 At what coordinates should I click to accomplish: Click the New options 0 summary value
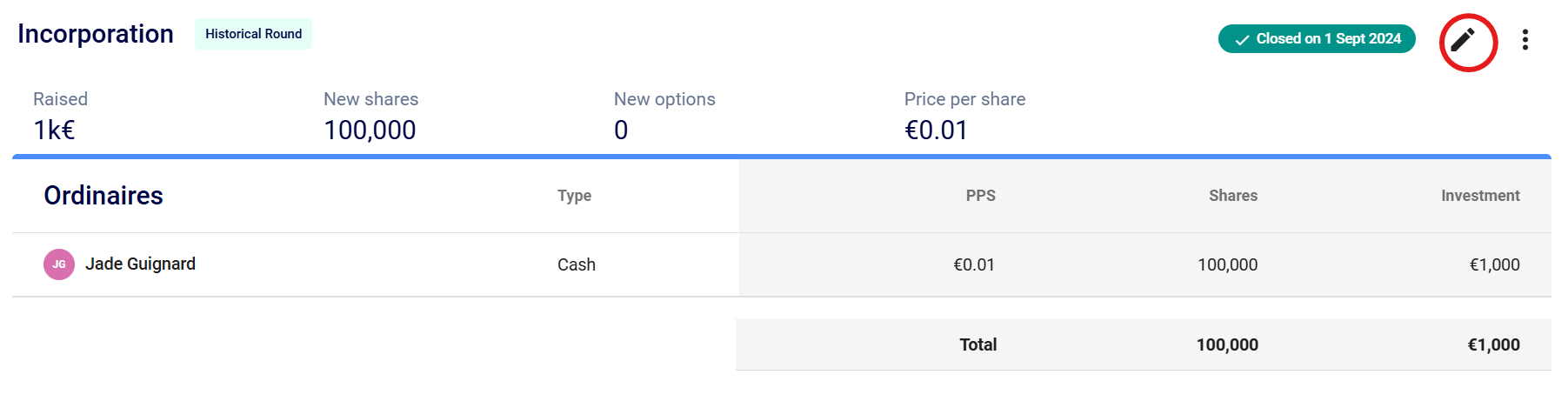(x=621, y=130)
